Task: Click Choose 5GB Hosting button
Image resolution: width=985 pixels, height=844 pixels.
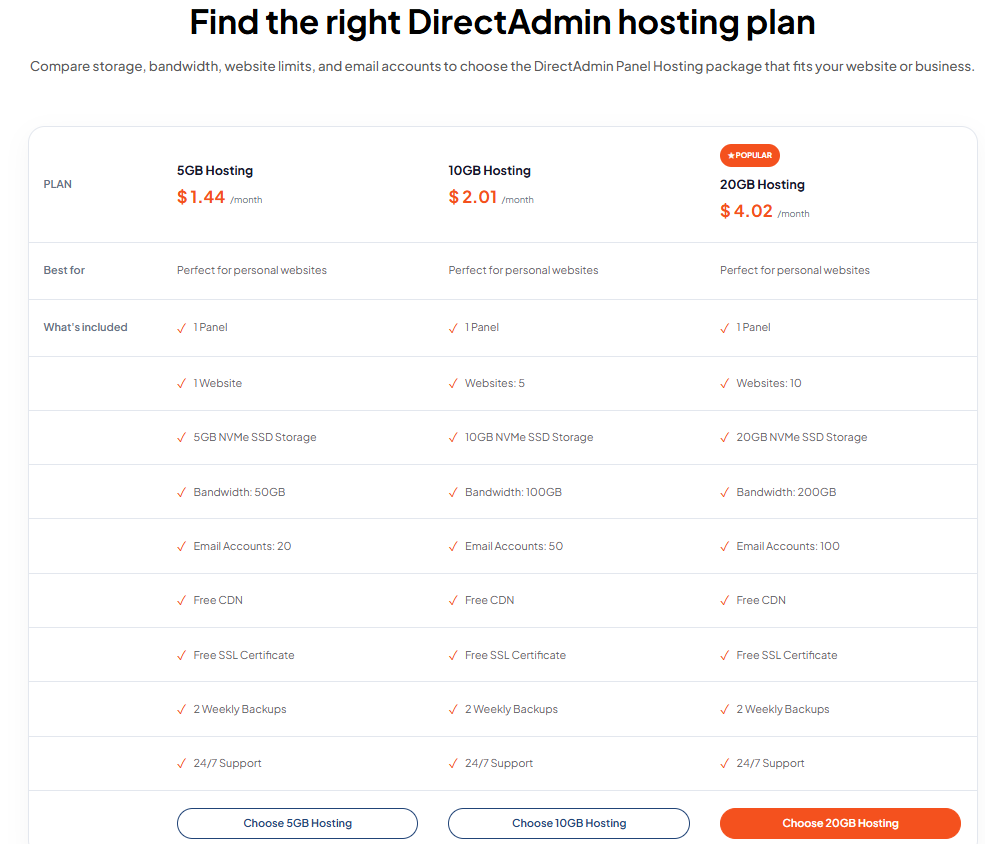Action: (x=297, y=823)
